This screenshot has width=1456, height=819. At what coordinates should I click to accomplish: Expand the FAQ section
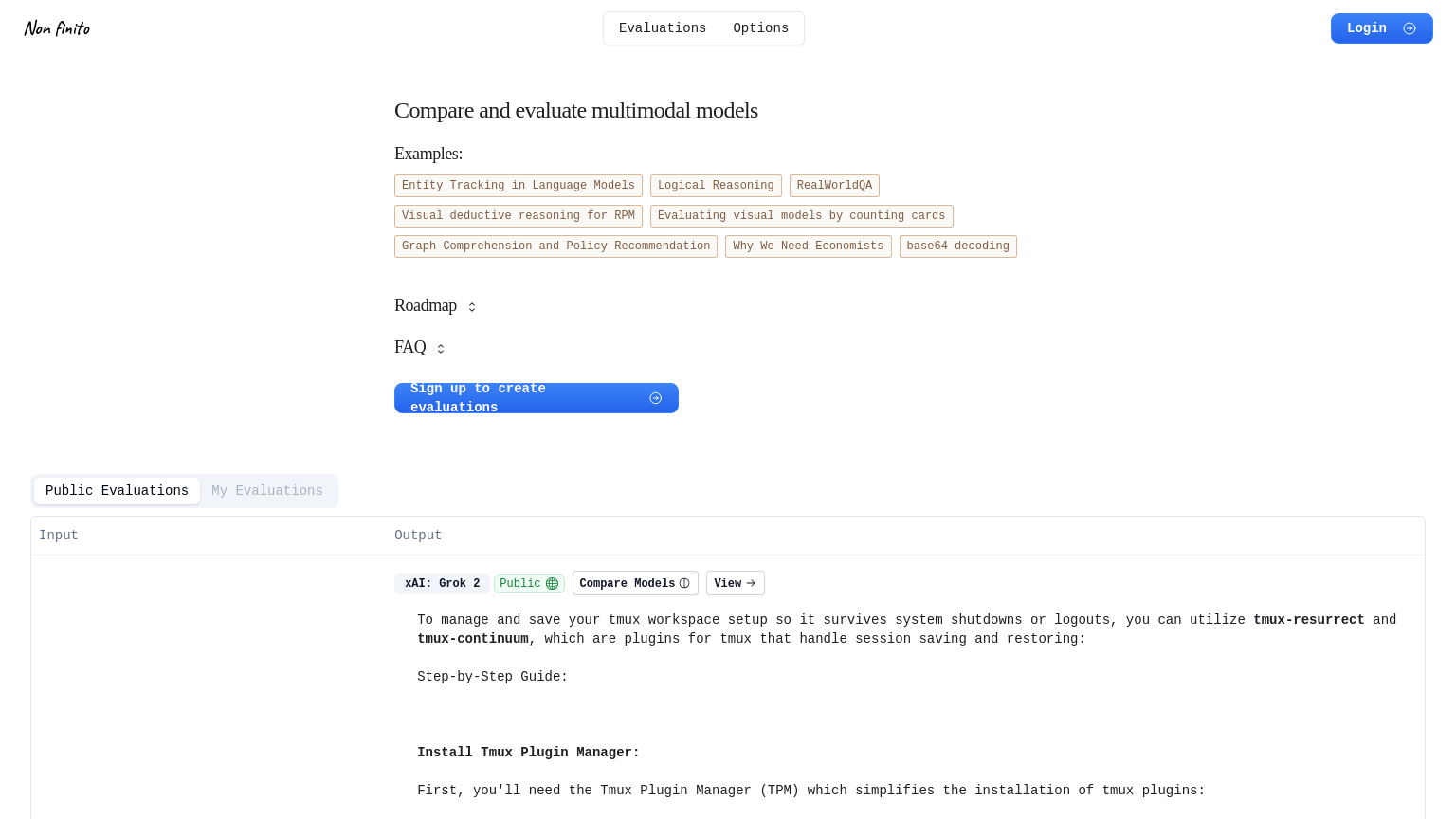tap(420, 348)
